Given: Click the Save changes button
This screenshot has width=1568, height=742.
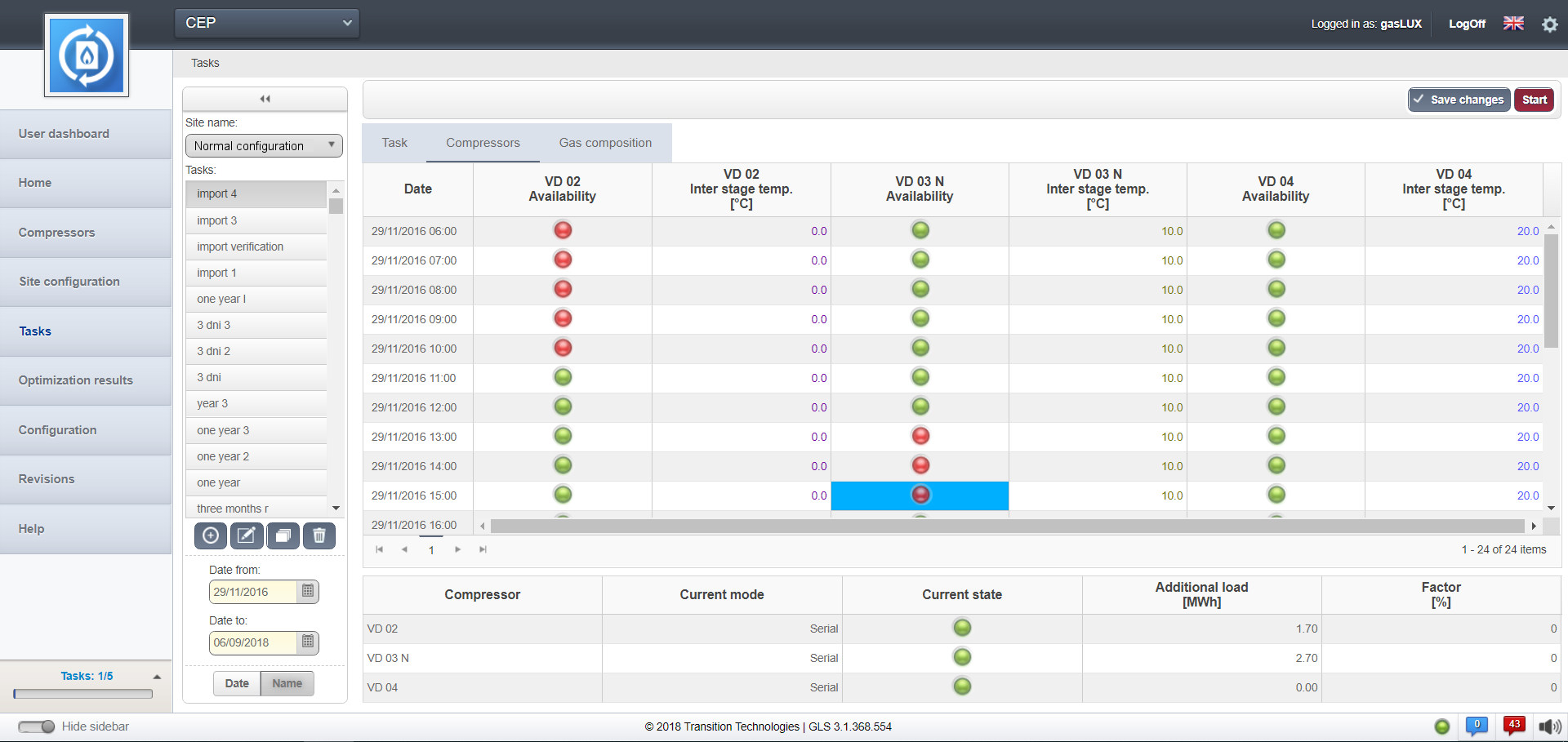Looking at the screenshot, I should click(x=1459, y=100).
